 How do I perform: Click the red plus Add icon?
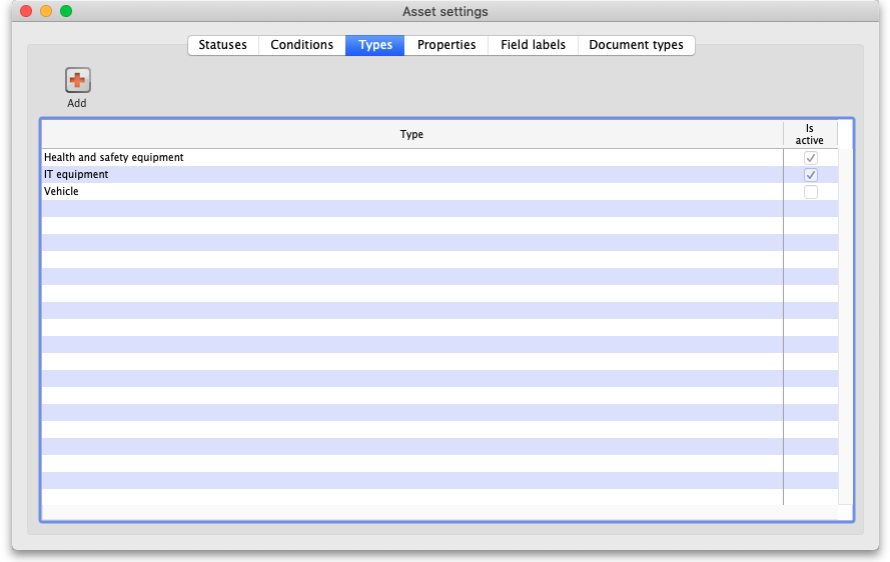(77, 81)
